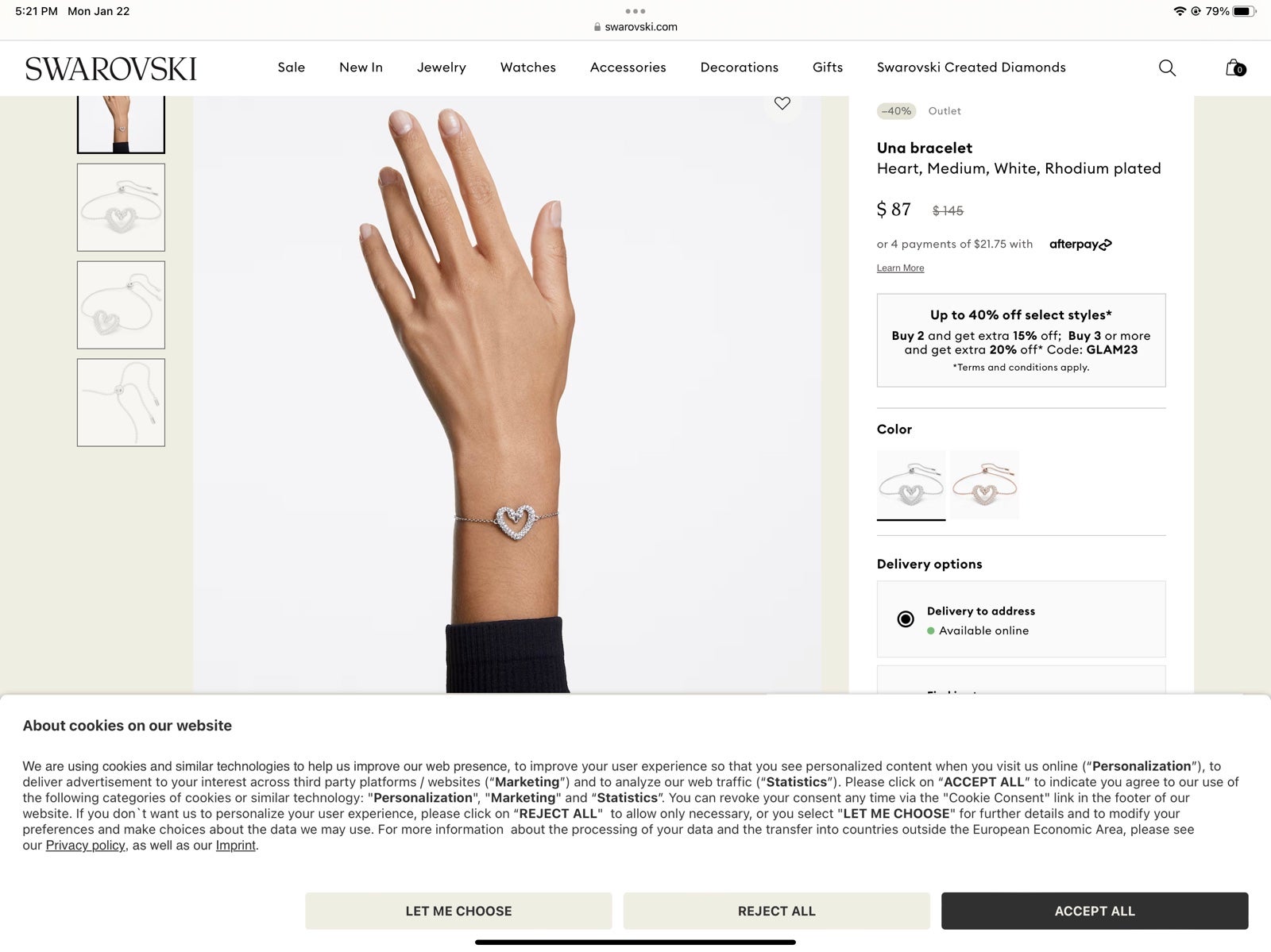Open the search magnifier icon

point(1167,67)
